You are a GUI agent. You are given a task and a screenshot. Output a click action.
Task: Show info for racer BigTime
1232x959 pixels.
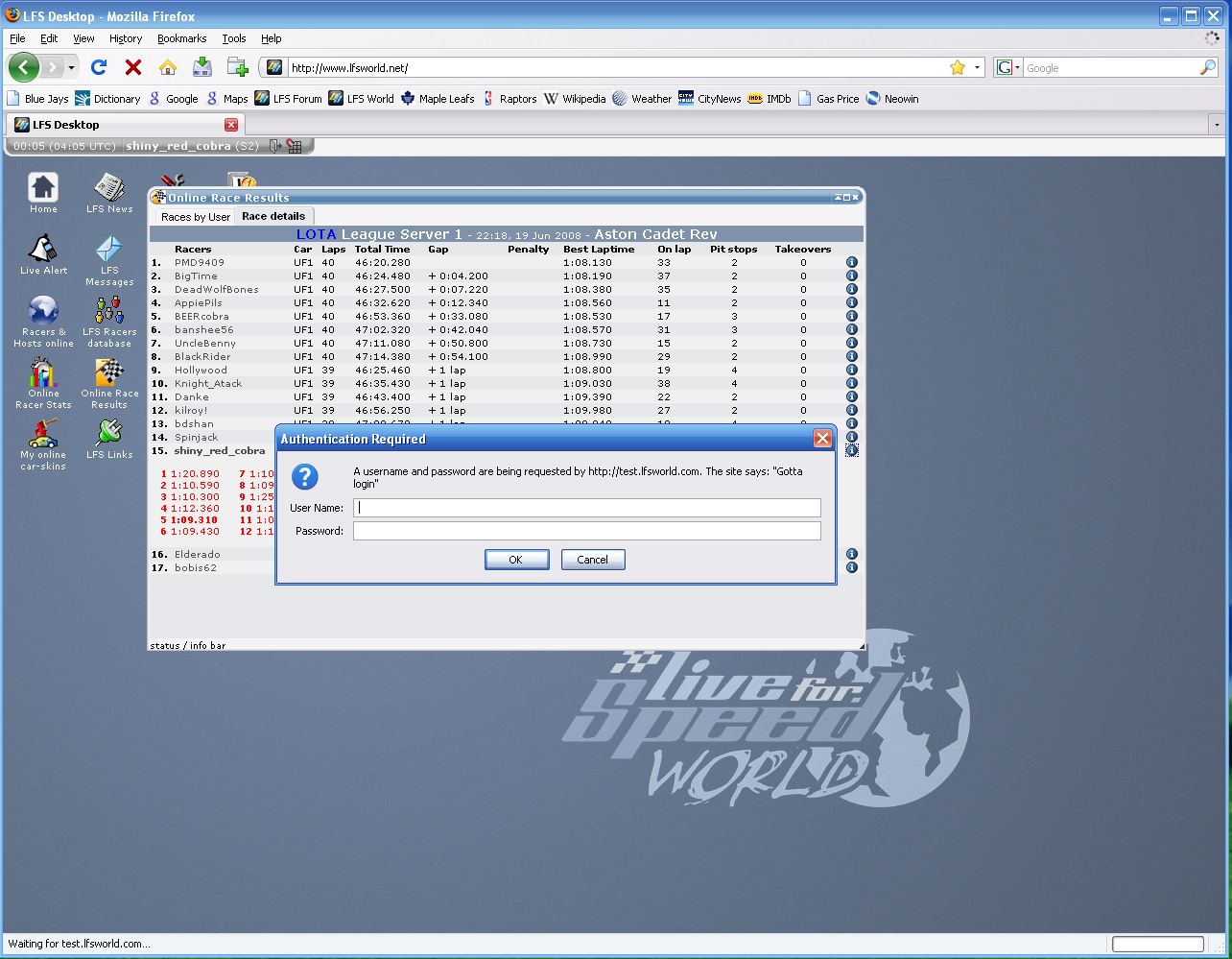click(x=851, y=276)
